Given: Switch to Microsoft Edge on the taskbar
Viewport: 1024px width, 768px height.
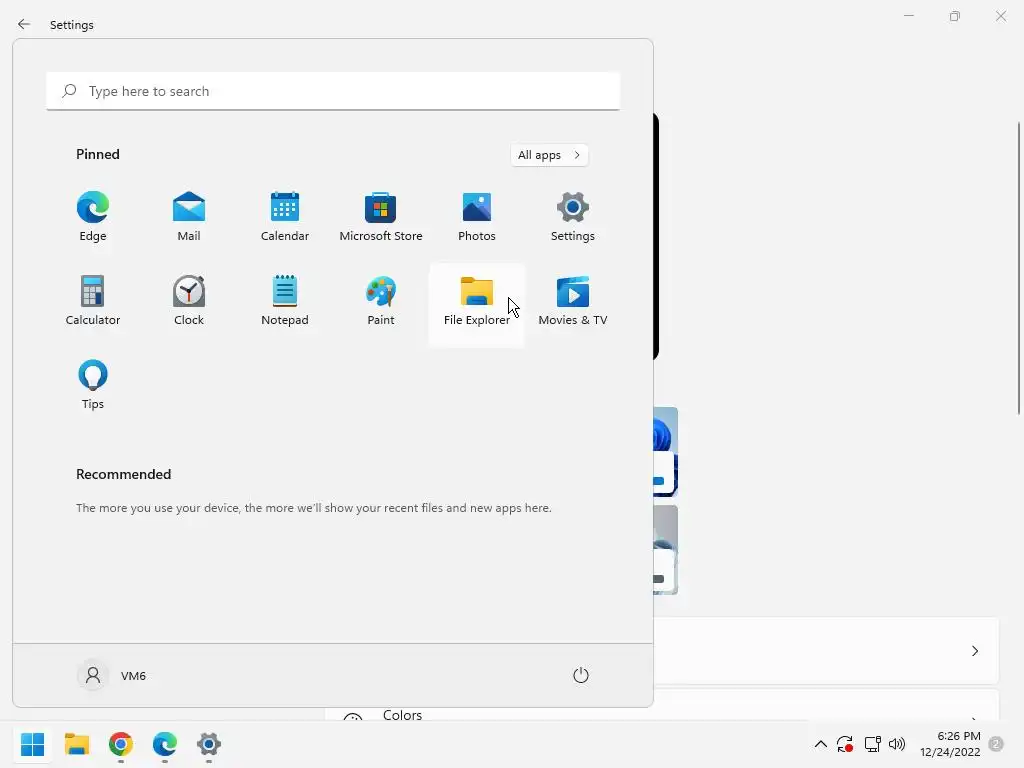Looking at the screenshot, I should [165, 744].
